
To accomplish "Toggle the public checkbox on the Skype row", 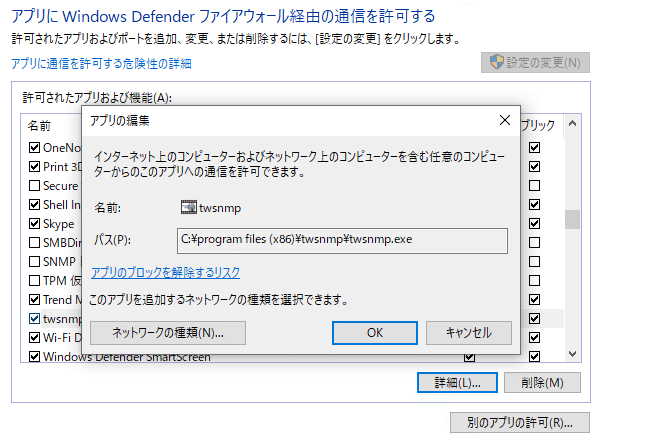I will 534,224.
